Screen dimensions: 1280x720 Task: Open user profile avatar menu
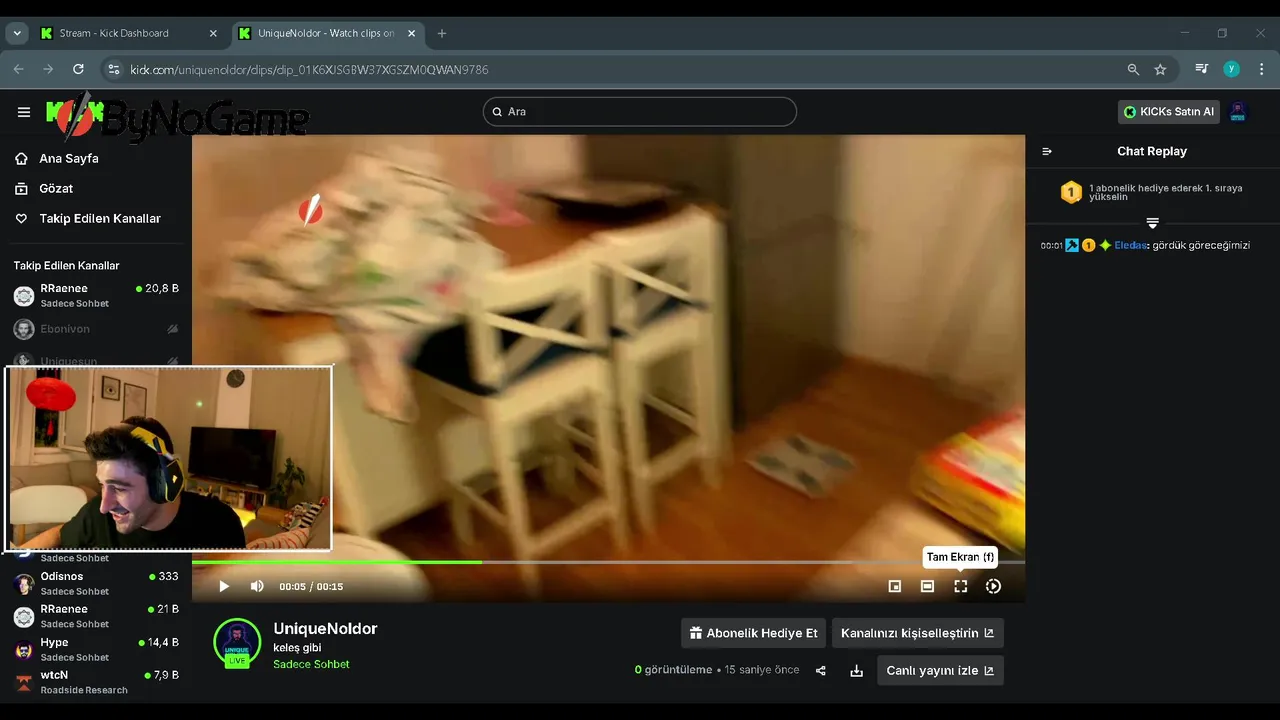1238,112
